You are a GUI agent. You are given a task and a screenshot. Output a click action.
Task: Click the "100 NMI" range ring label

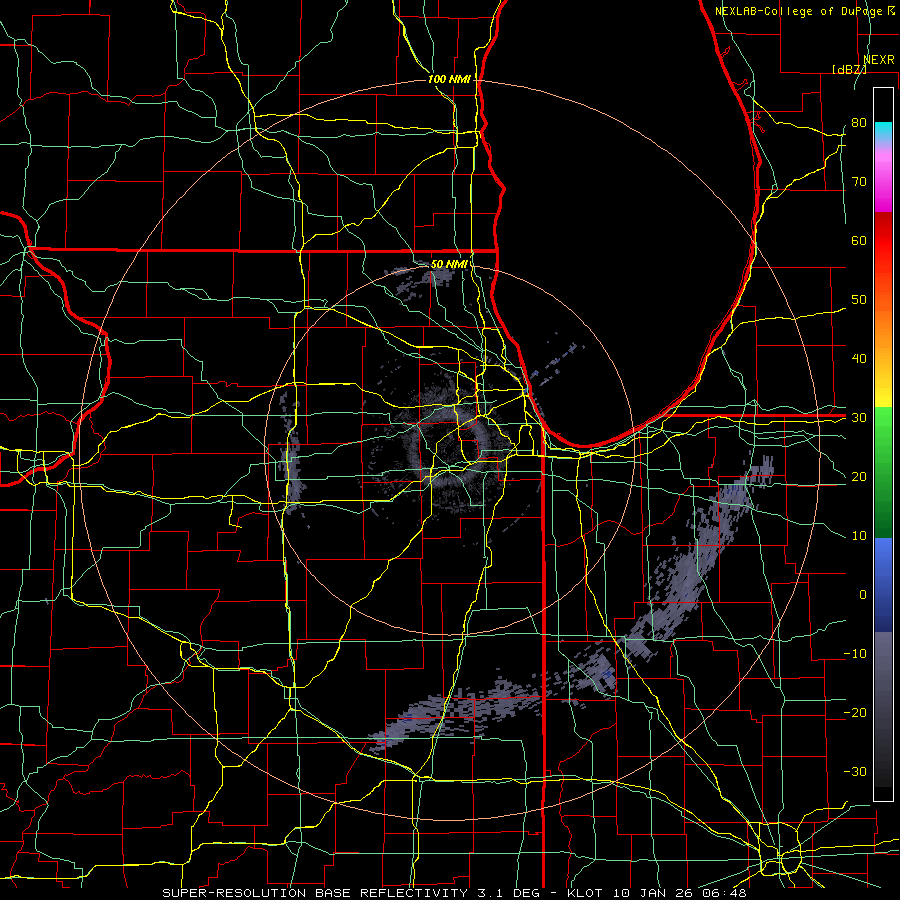(x=449, y=79)
